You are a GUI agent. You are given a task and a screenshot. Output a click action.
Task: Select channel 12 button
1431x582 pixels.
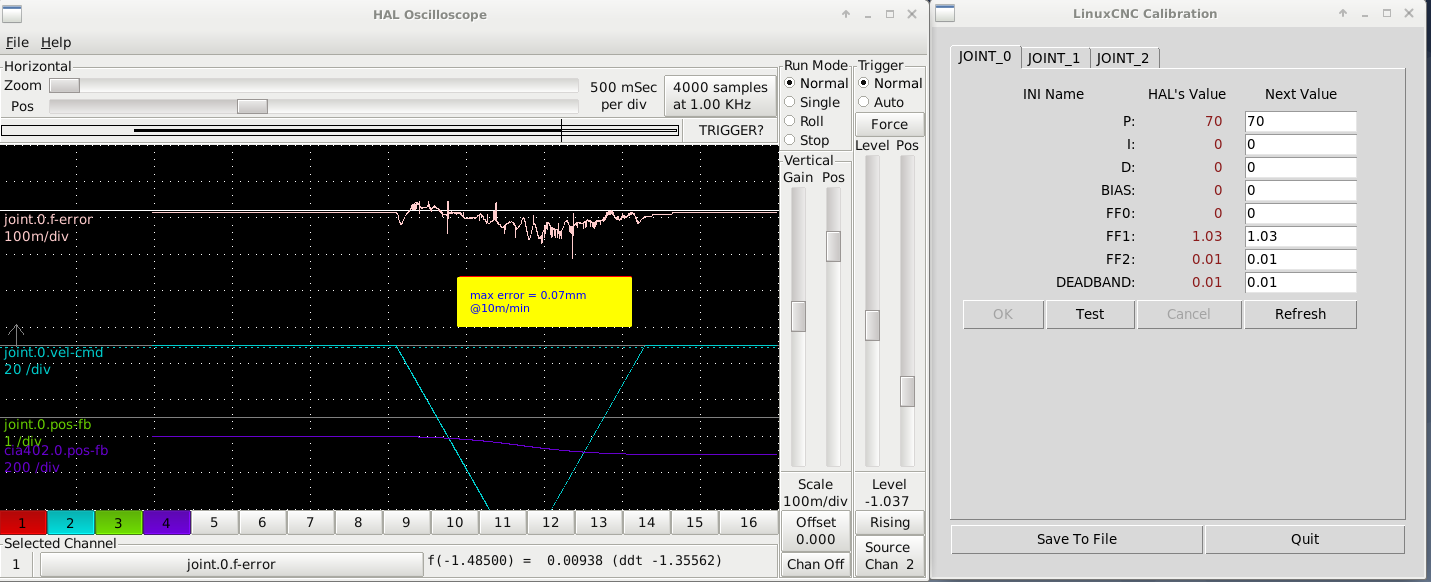[x=551, y=522]
